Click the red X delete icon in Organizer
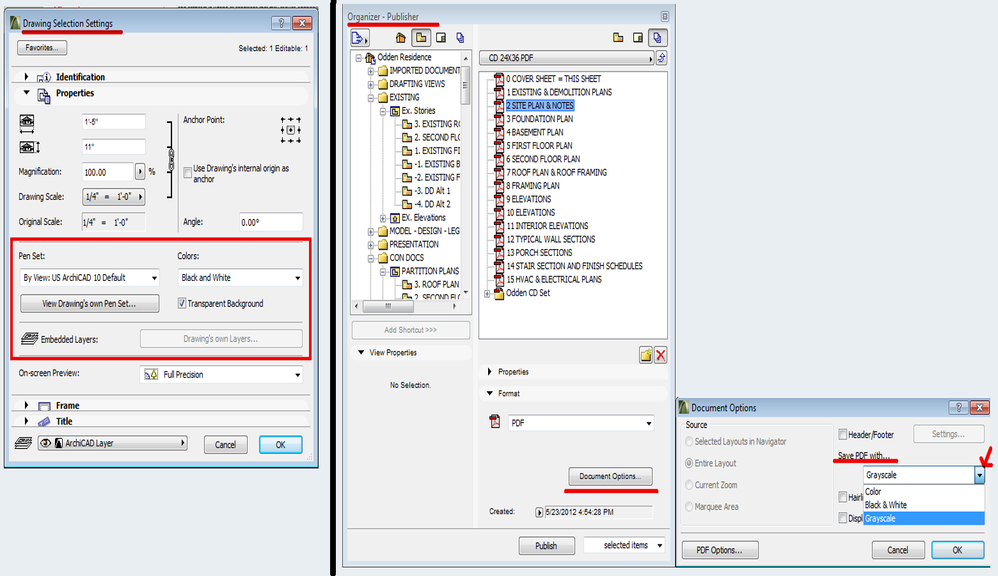This screenshot has height=576, width=998. click(661, 355)
